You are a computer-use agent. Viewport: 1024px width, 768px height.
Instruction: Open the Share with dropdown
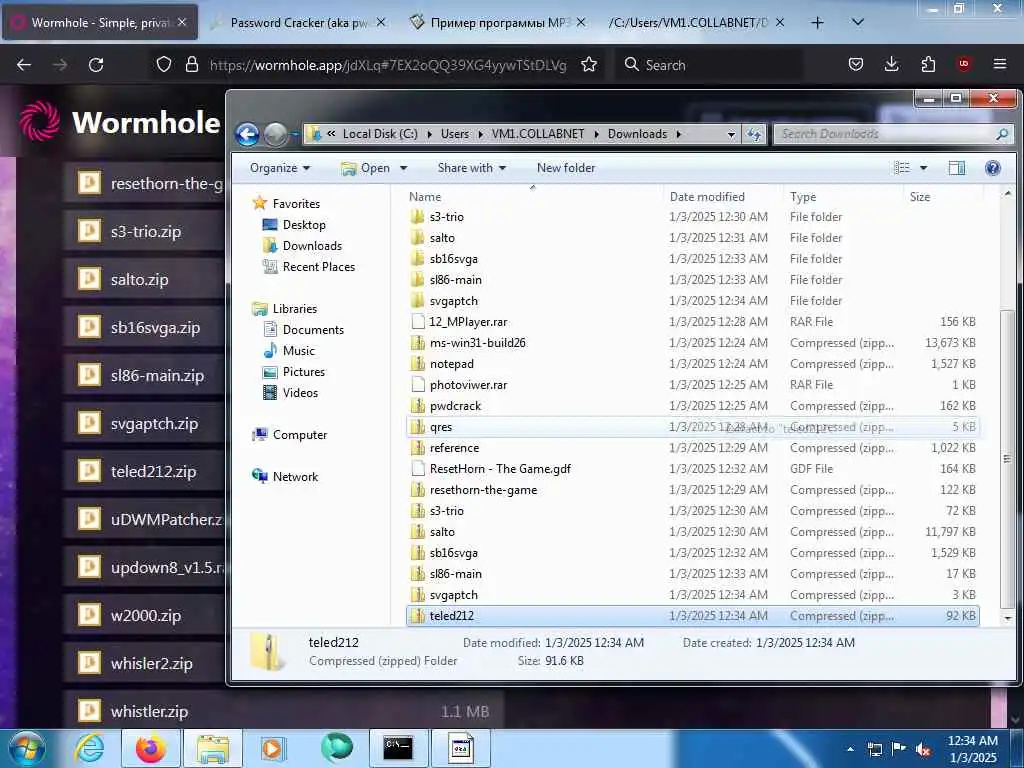472,168
